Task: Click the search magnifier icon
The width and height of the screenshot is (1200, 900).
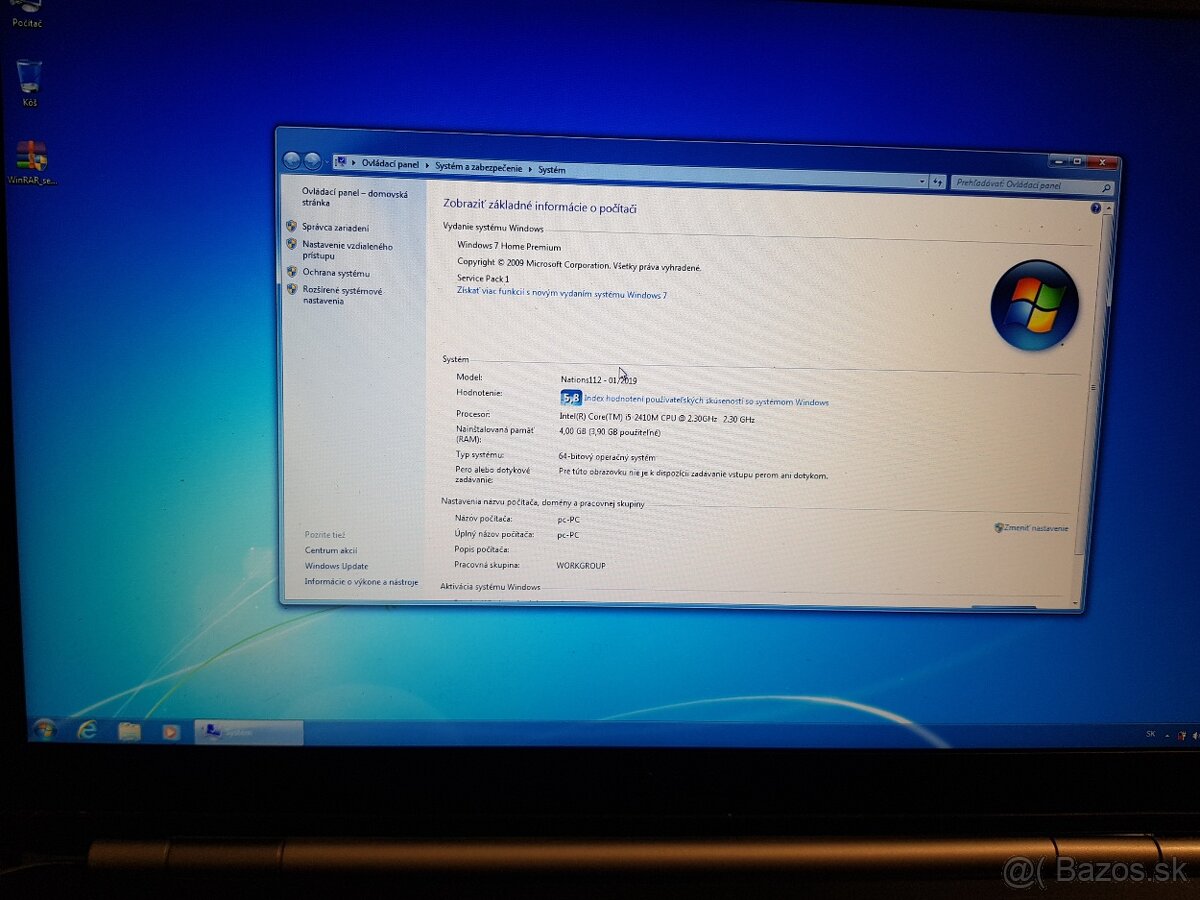Action: 1105,186
